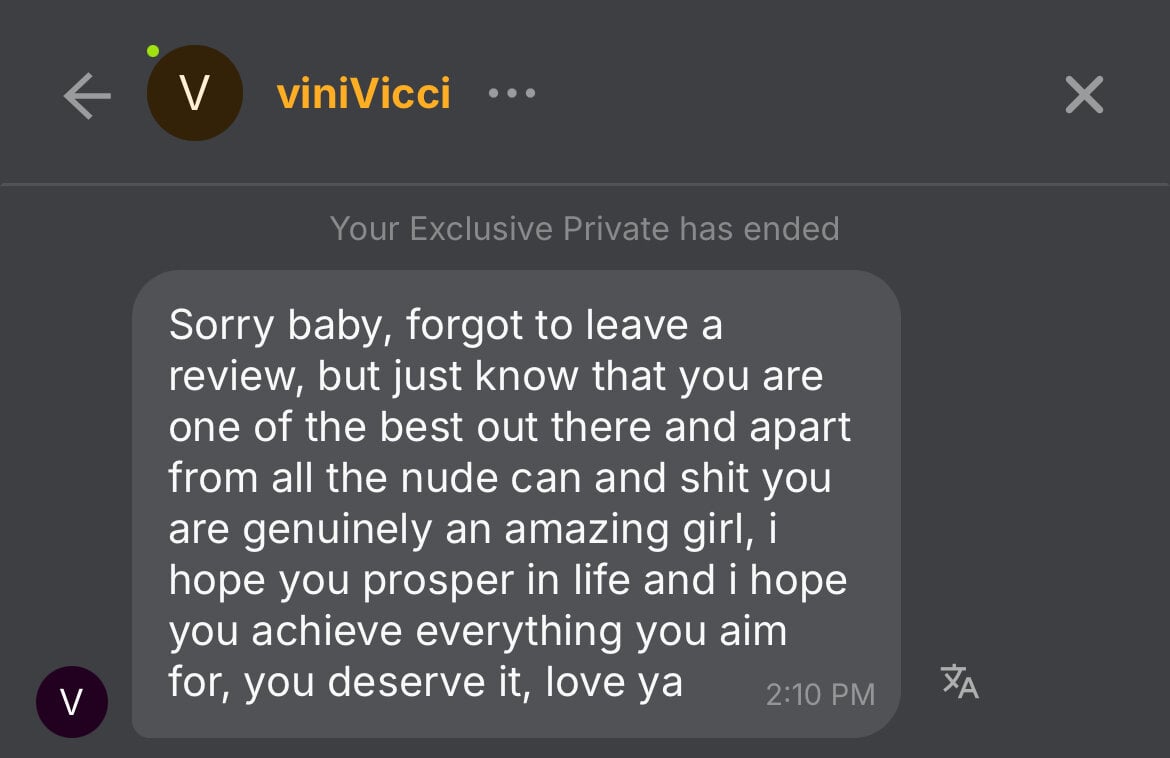The width and height of the screenshot is (1170, 758).
Task: Return to the previous chat list screen
Action: [87, 95]
